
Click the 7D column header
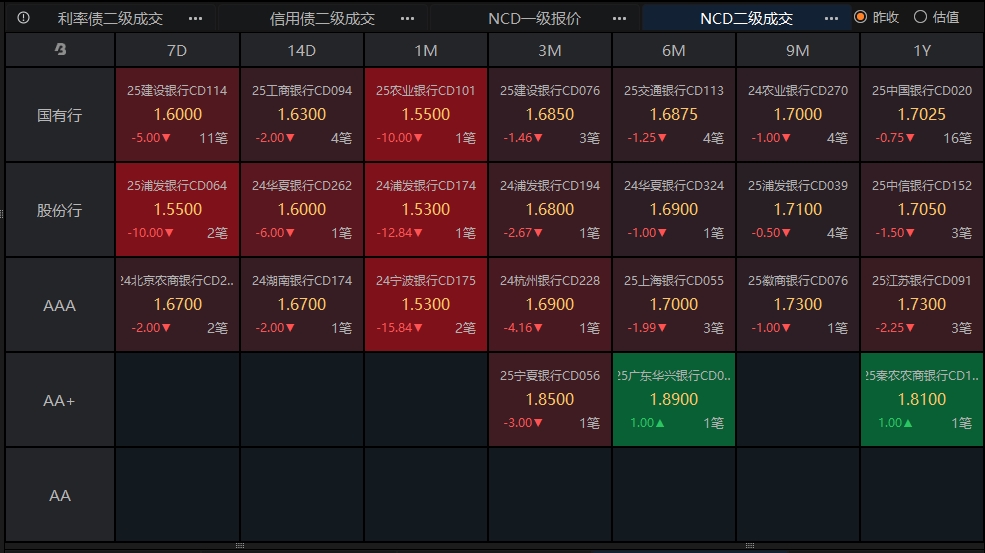[x=177, y=50]
